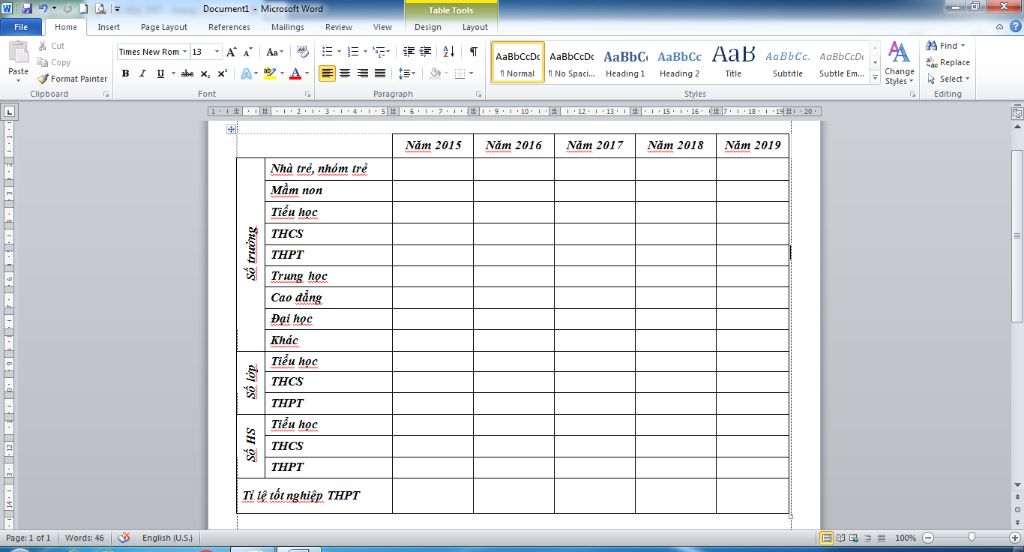The height and width of the screenshot is (552, 1024).
Task: Sort with the A-Z sort icon
Action: pos(449,52)
